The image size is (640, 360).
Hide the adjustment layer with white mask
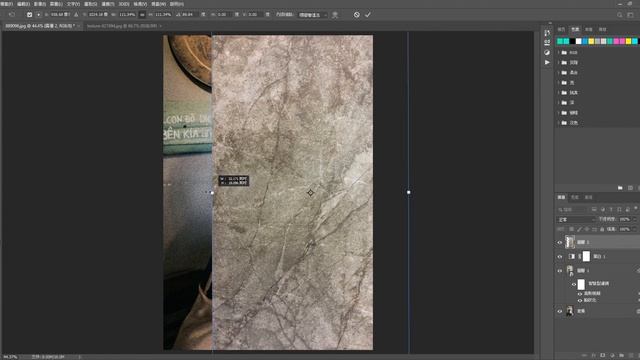coord(560,256)
